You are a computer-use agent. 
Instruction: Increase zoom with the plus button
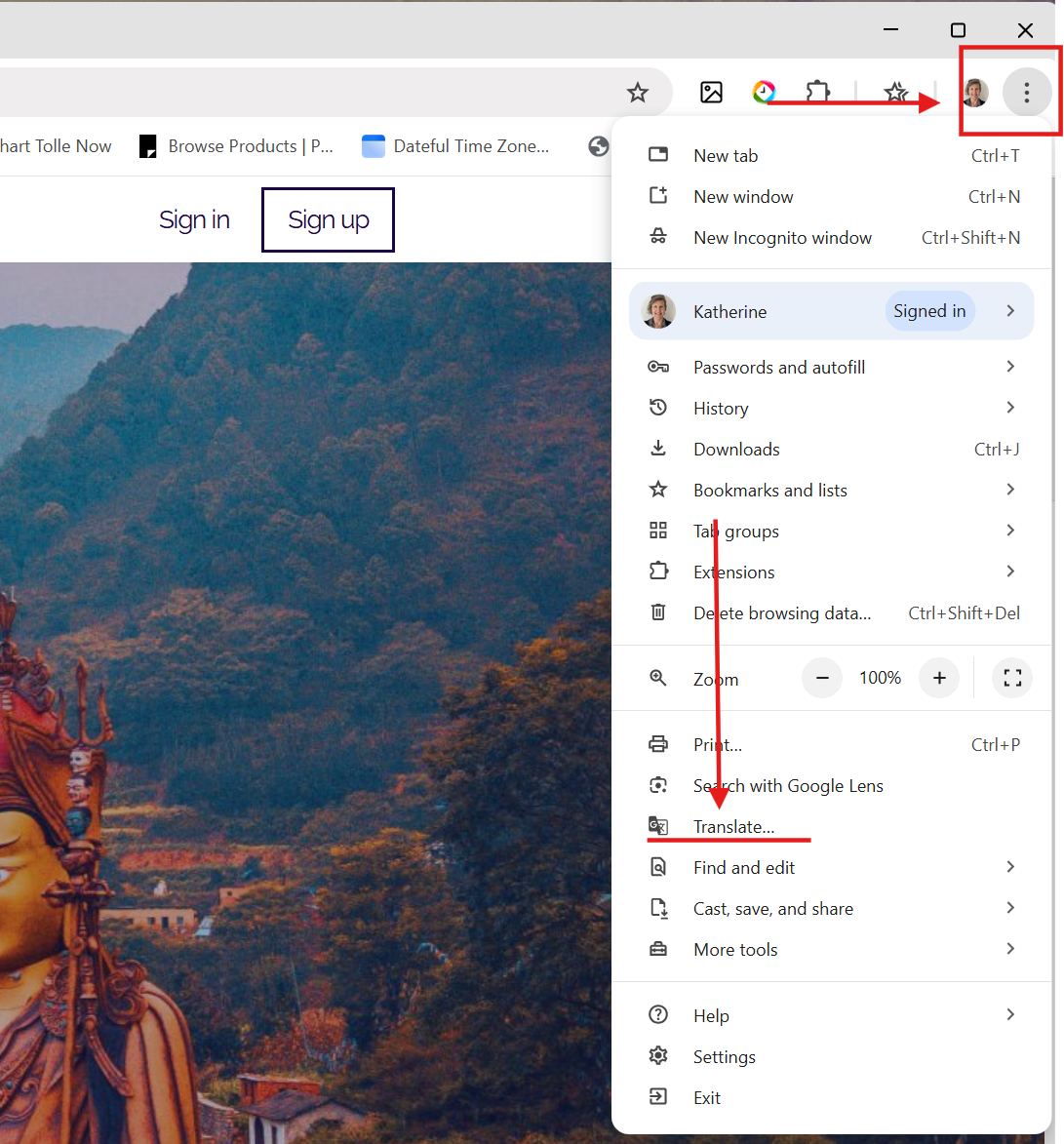[939, 678]
